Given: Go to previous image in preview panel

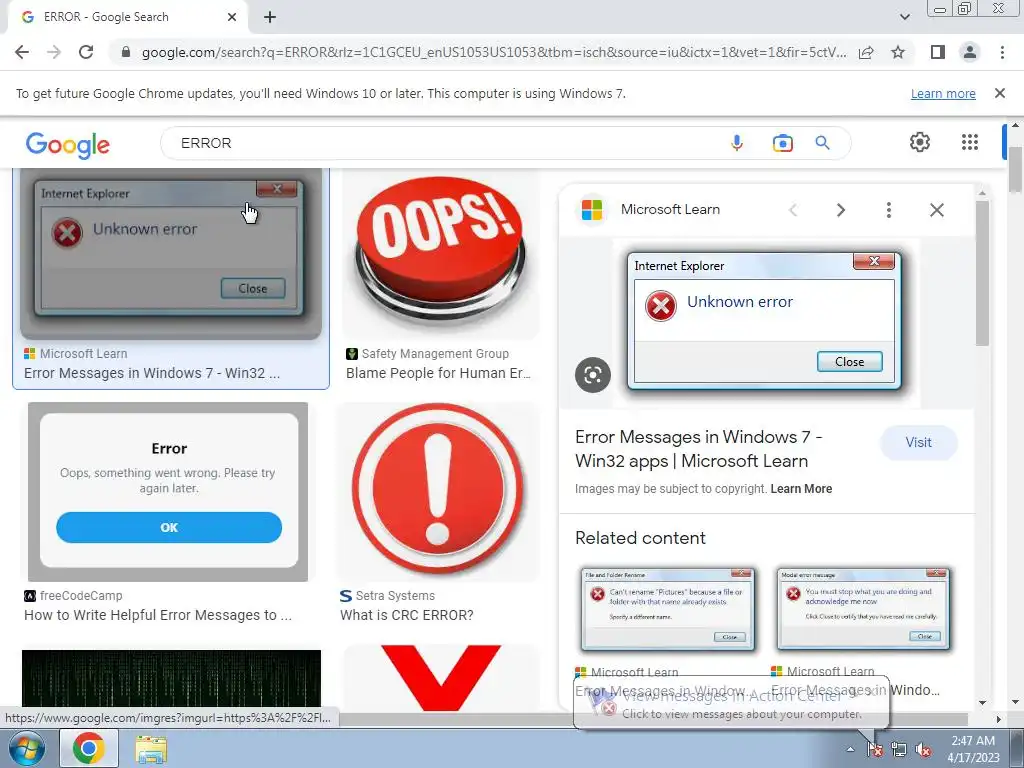Looking at the screenshot, I should click(x=793, y=210).
